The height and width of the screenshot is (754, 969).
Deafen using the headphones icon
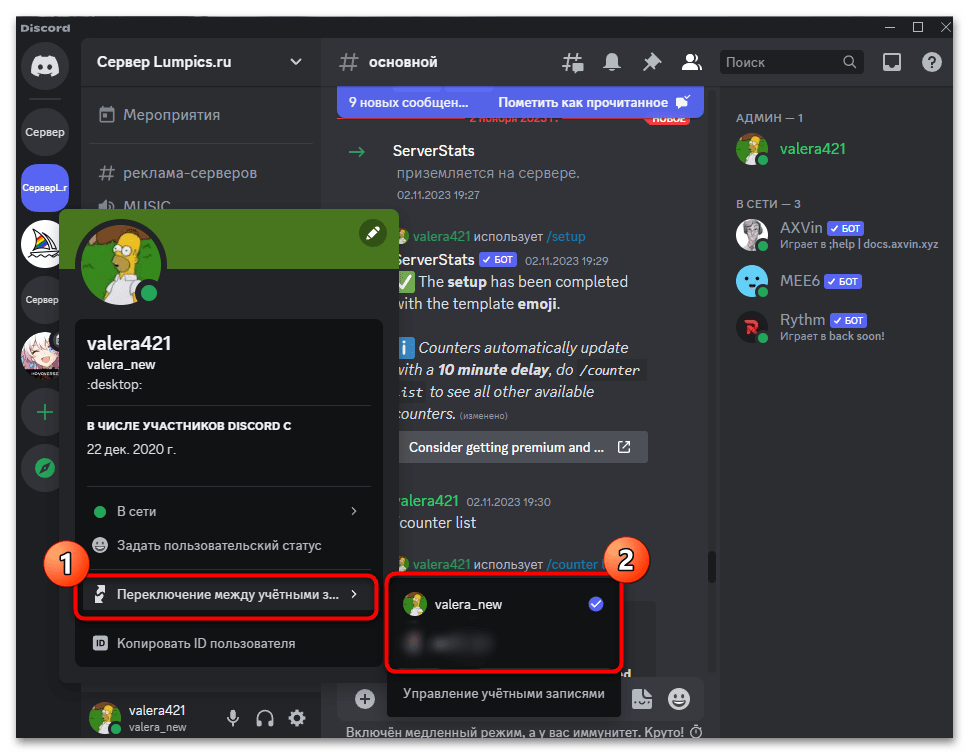pos(263,718)
